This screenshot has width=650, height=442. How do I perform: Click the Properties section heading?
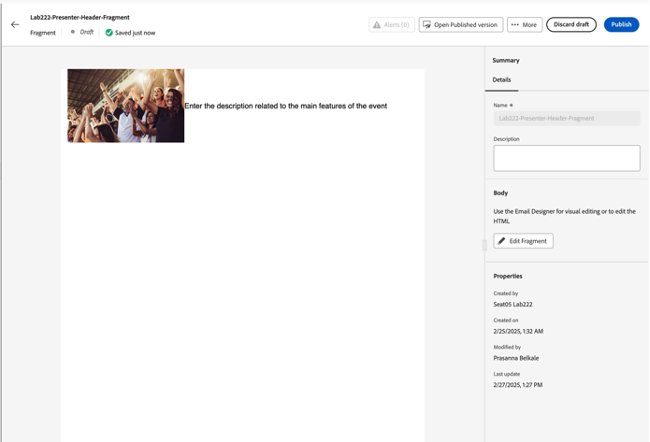[508, 276]
